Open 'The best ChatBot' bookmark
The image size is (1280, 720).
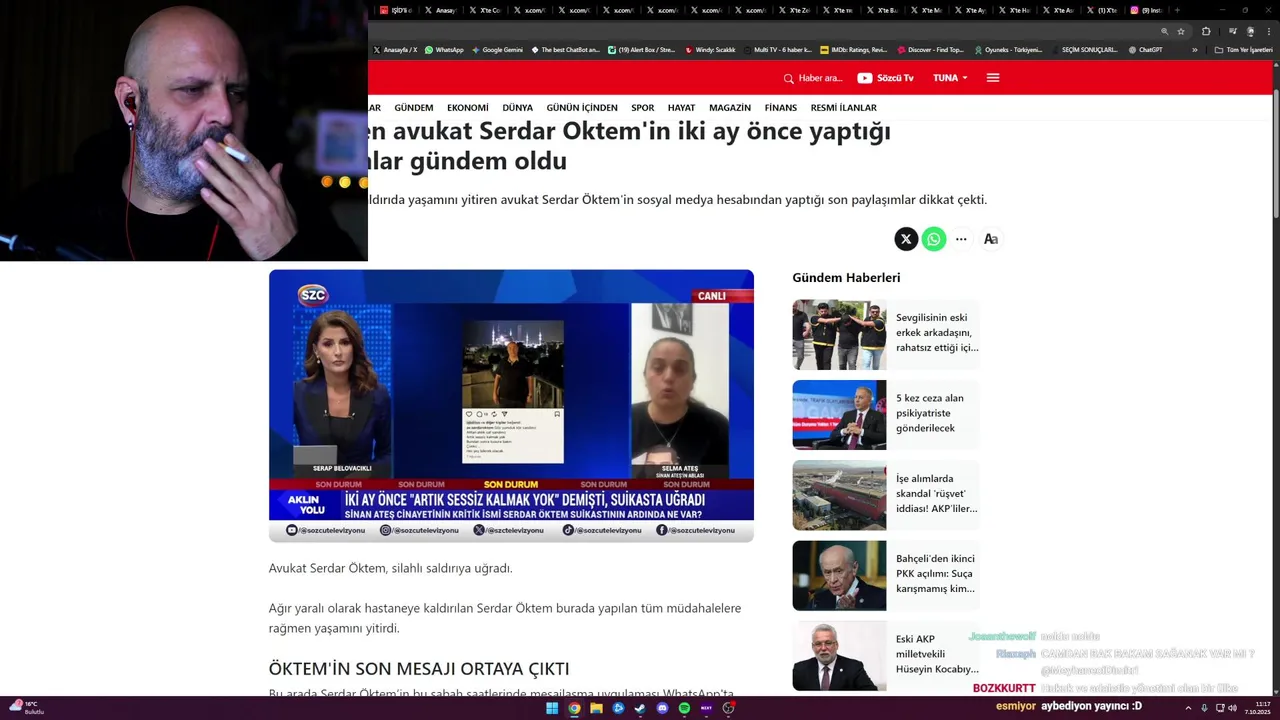[x=565, y=49]
